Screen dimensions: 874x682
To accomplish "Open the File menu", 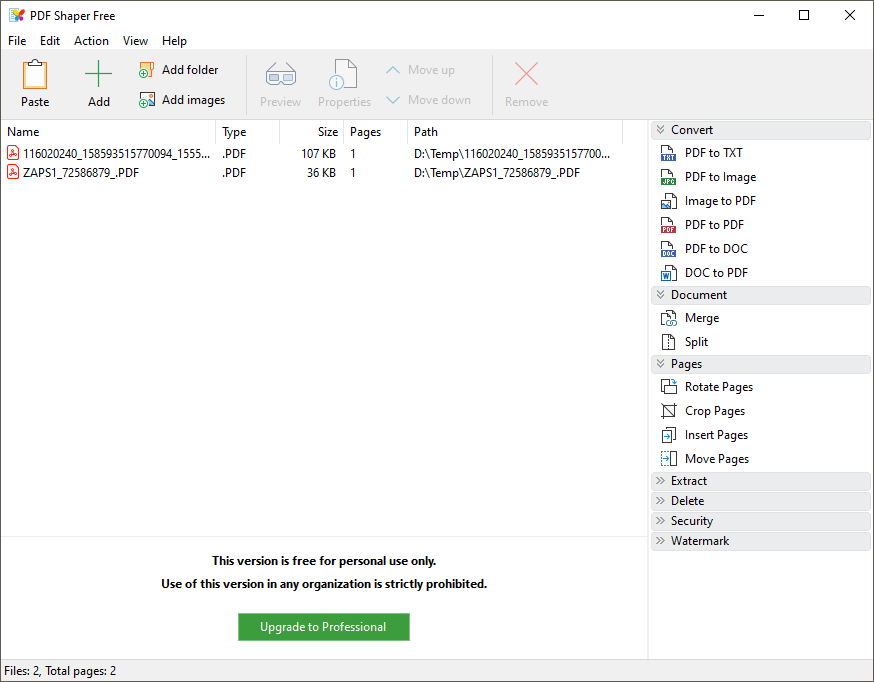I will [x=17, y=41].
